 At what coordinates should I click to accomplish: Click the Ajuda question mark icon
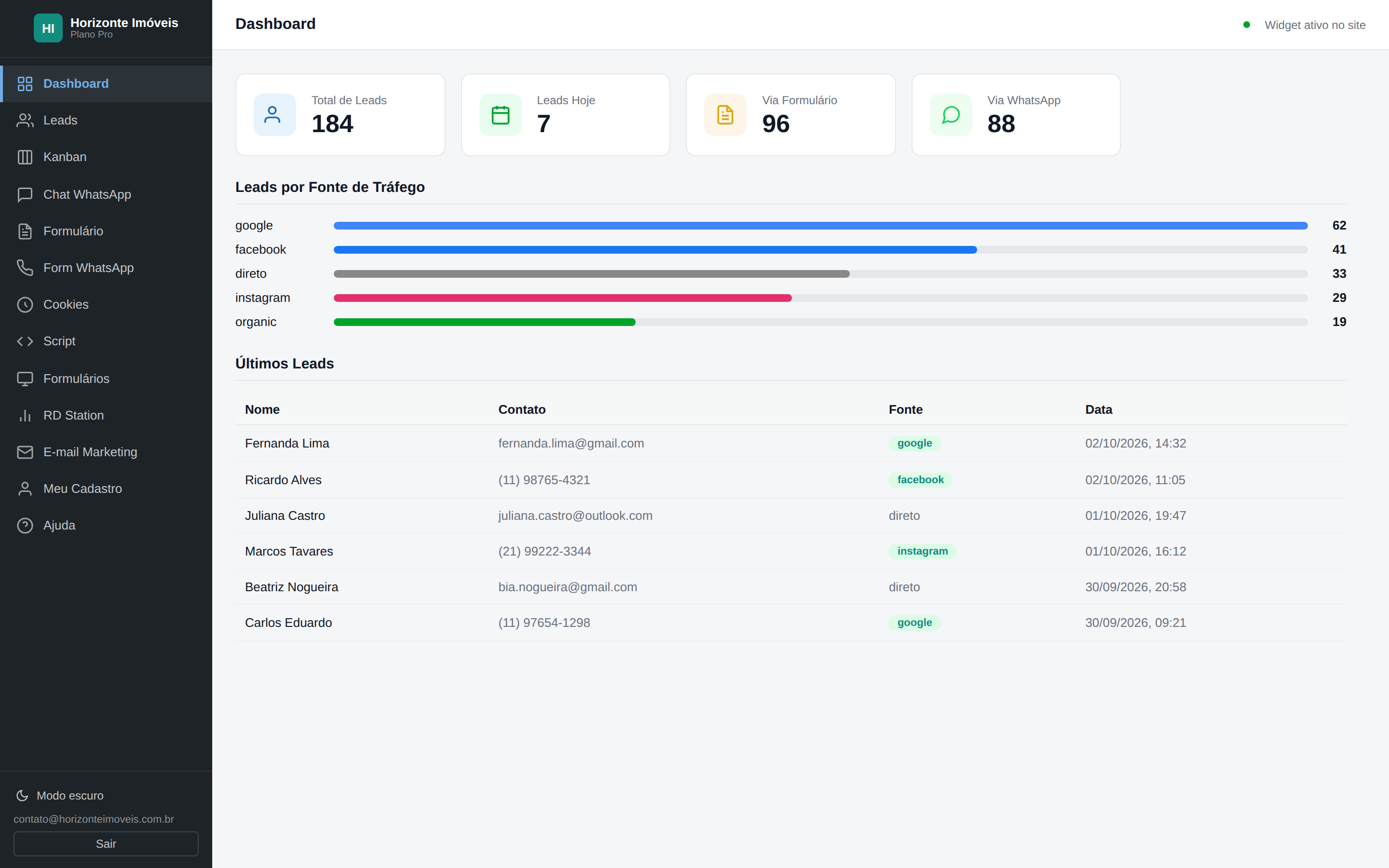pos(25,526)
